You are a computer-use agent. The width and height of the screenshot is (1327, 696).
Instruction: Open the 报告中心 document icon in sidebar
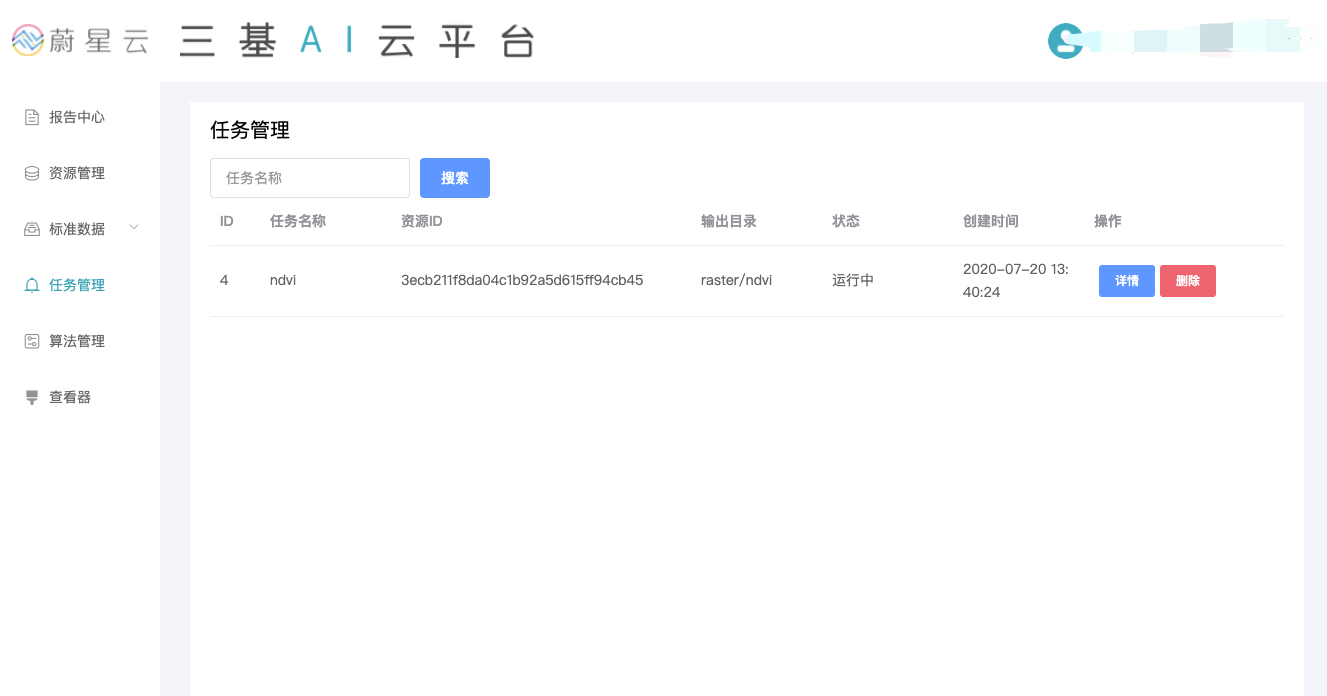pyautogui.click(x=32, y=117)
